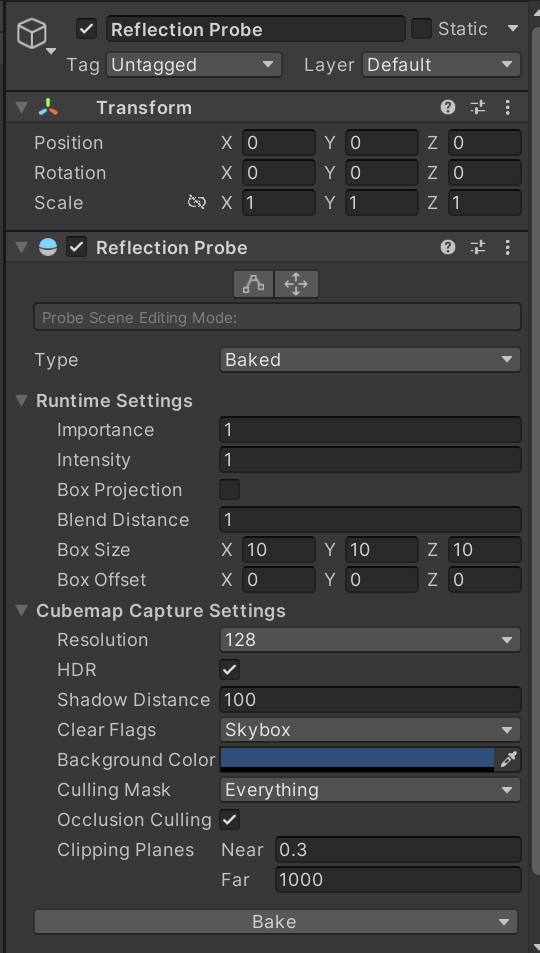The height and width of the screenshot is (953, 540).
Task: Open the Type dropdown set to Baked
Action: pos(370,359)
